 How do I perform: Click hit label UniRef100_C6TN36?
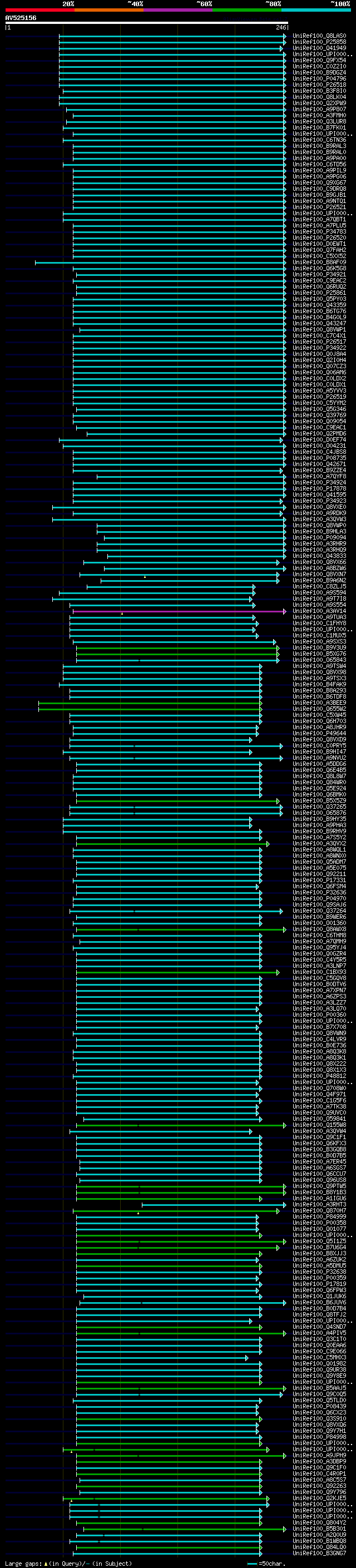point(319,140)
